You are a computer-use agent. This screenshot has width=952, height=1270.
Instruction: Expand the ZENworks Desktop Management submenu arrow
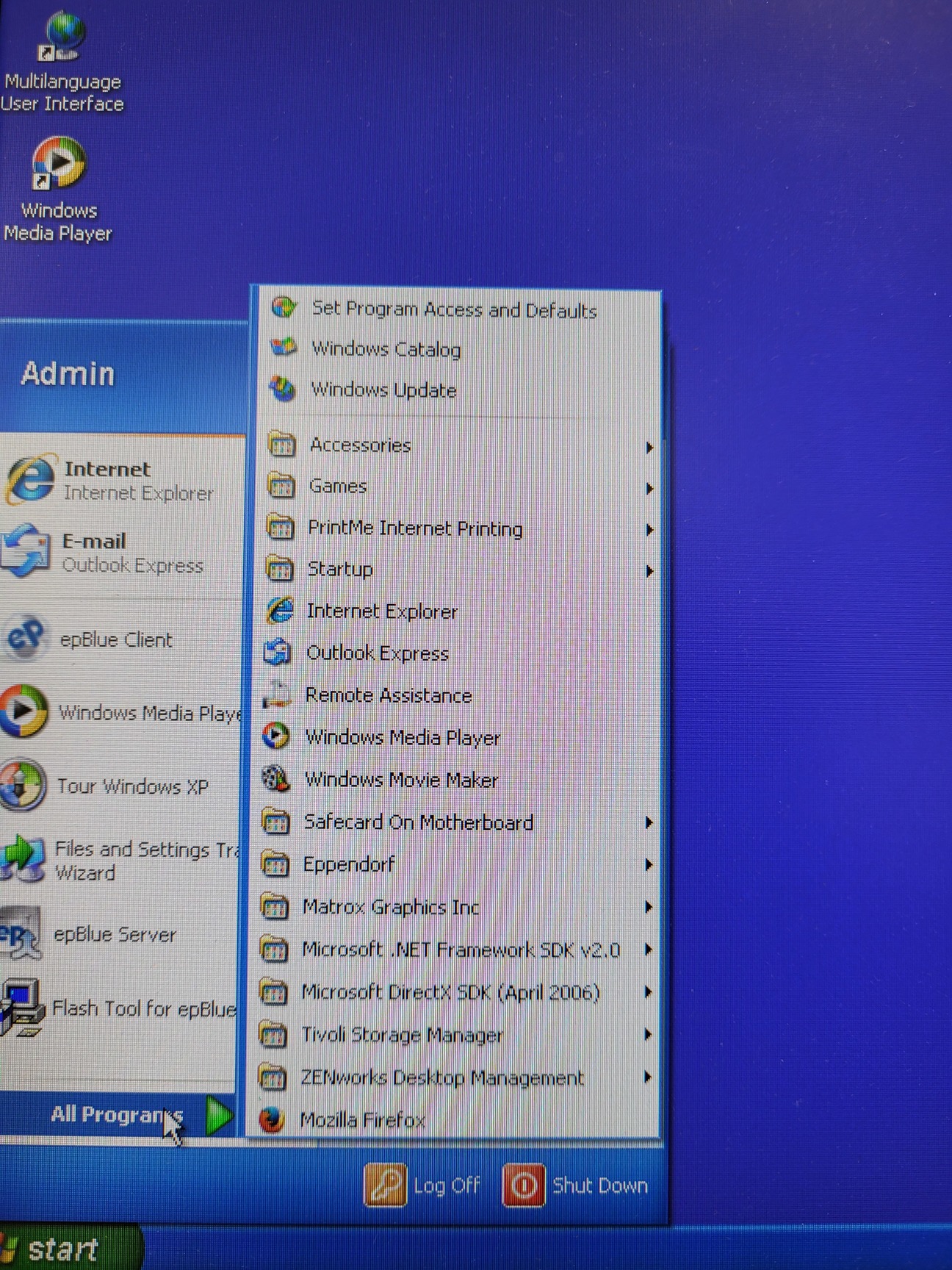coord(648,1077)
